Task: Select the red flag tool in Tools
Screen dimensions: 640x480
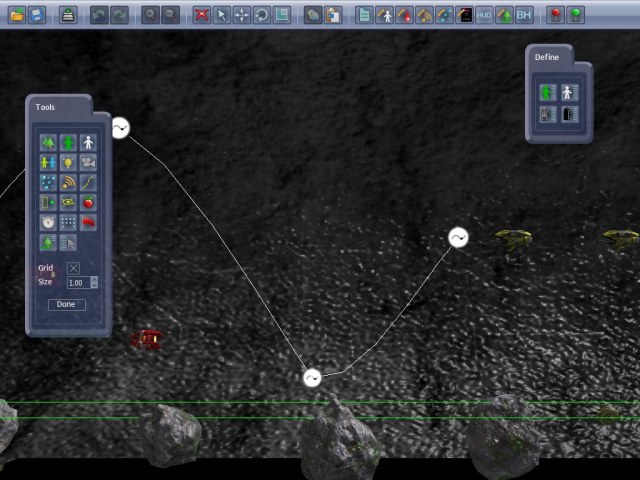Action: tap(88, 222)
